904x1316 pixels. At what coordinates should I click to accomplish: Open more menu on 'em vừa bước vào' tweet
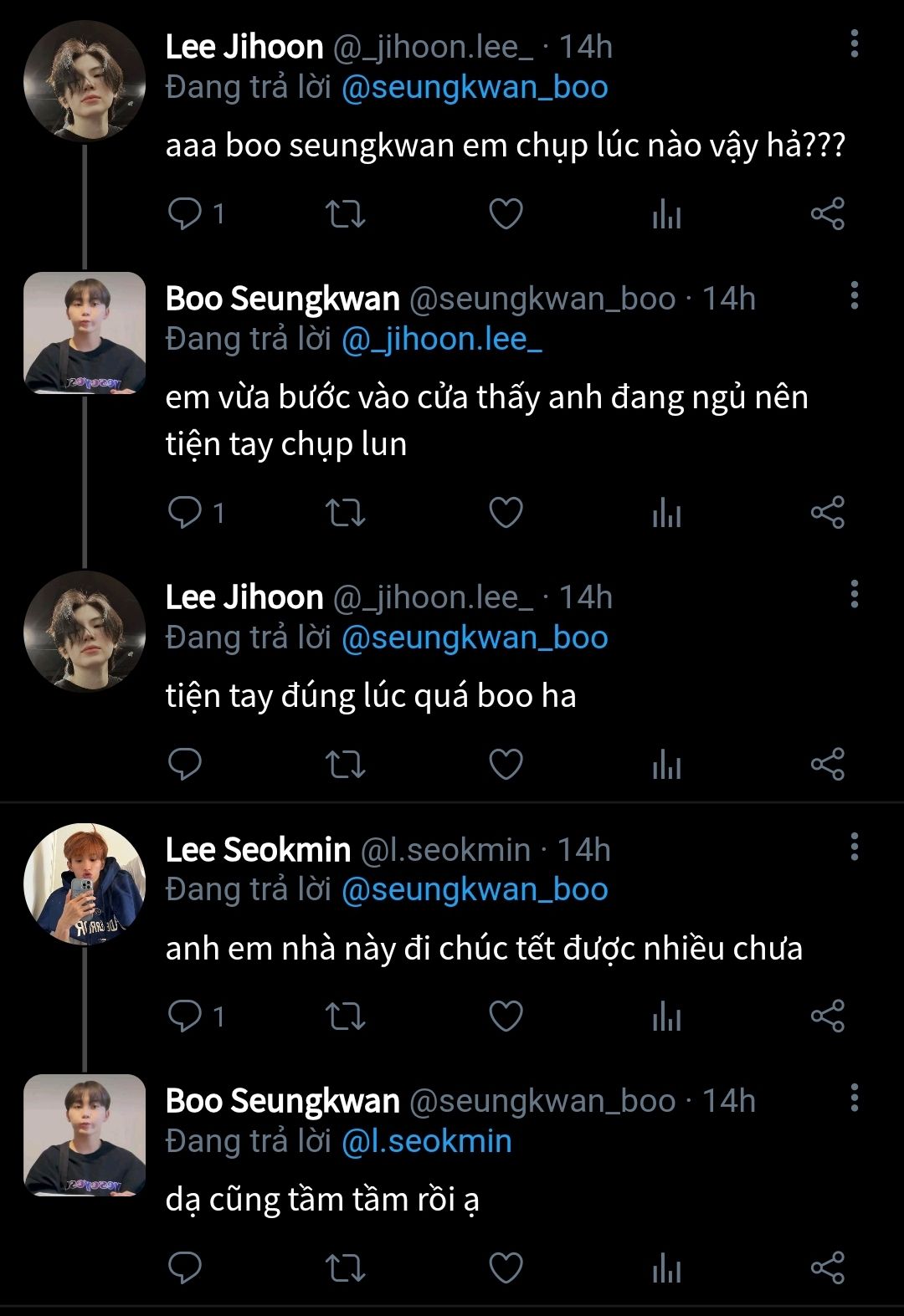[x=854, y=294]
